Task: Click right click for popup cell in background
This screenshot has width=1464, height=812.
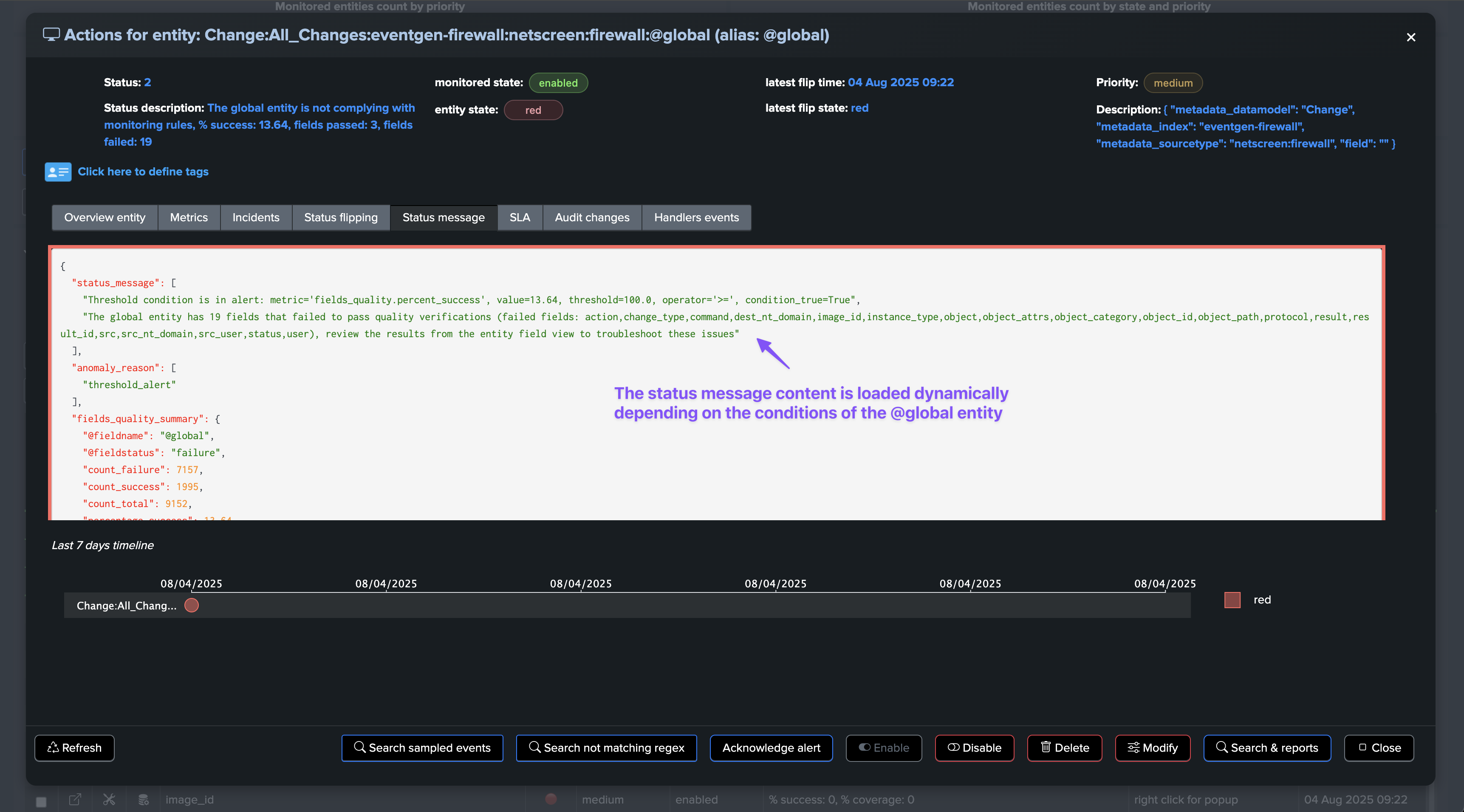Action: click(x=1186, y=800)
